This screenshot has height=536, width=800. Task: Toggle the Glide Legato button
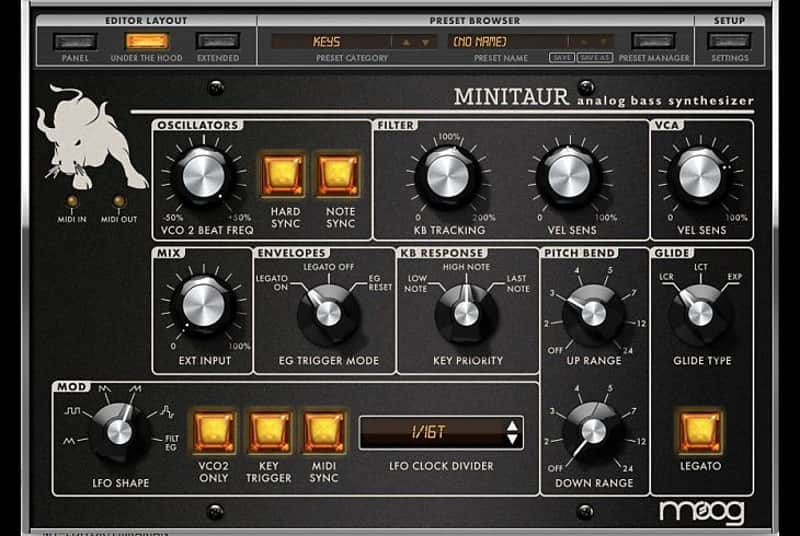[x=700, y=431]
